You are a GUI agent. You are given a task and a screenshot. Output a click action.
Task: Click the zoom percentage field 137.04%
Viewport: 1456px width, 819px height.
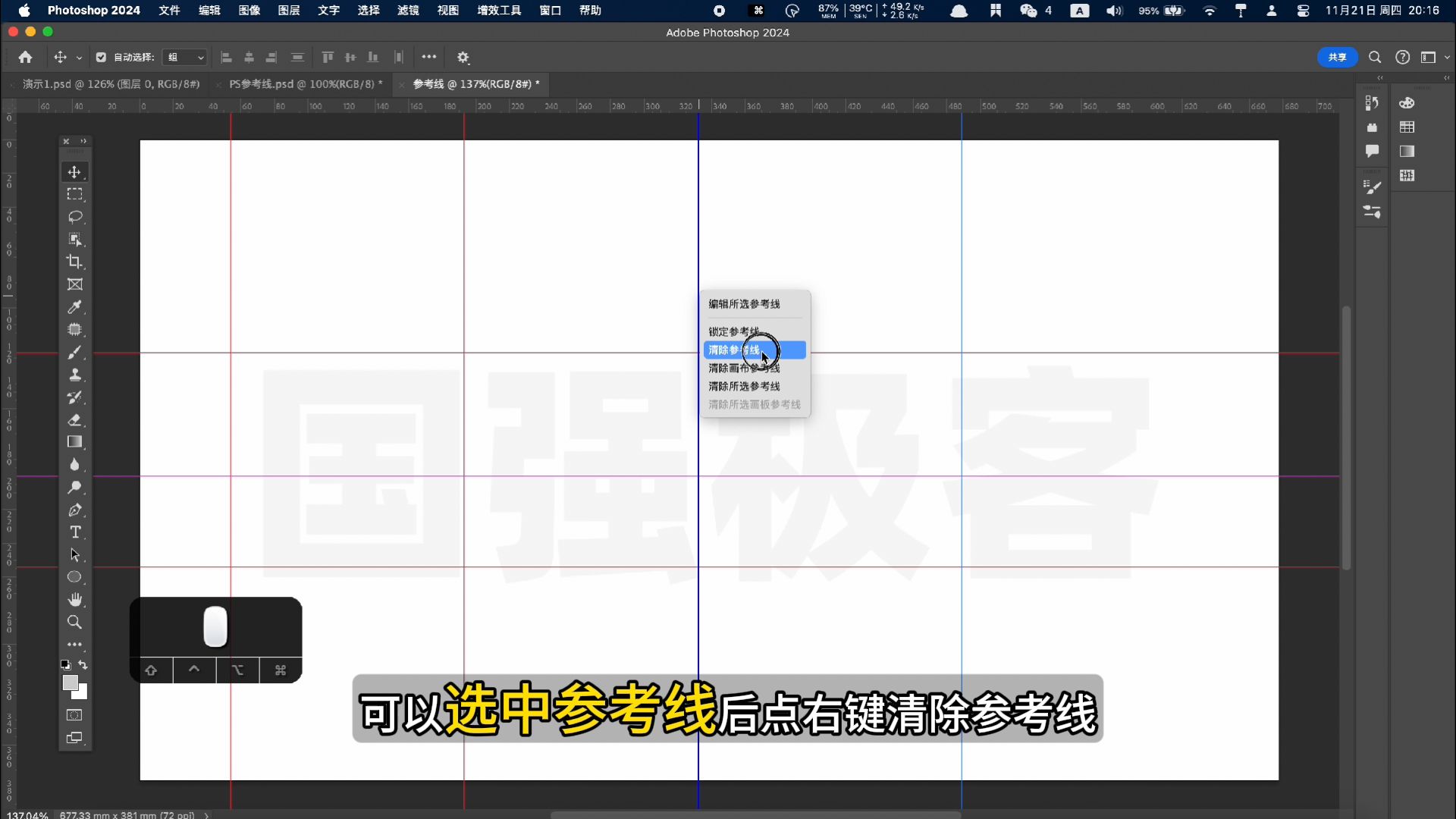point(27,815)
